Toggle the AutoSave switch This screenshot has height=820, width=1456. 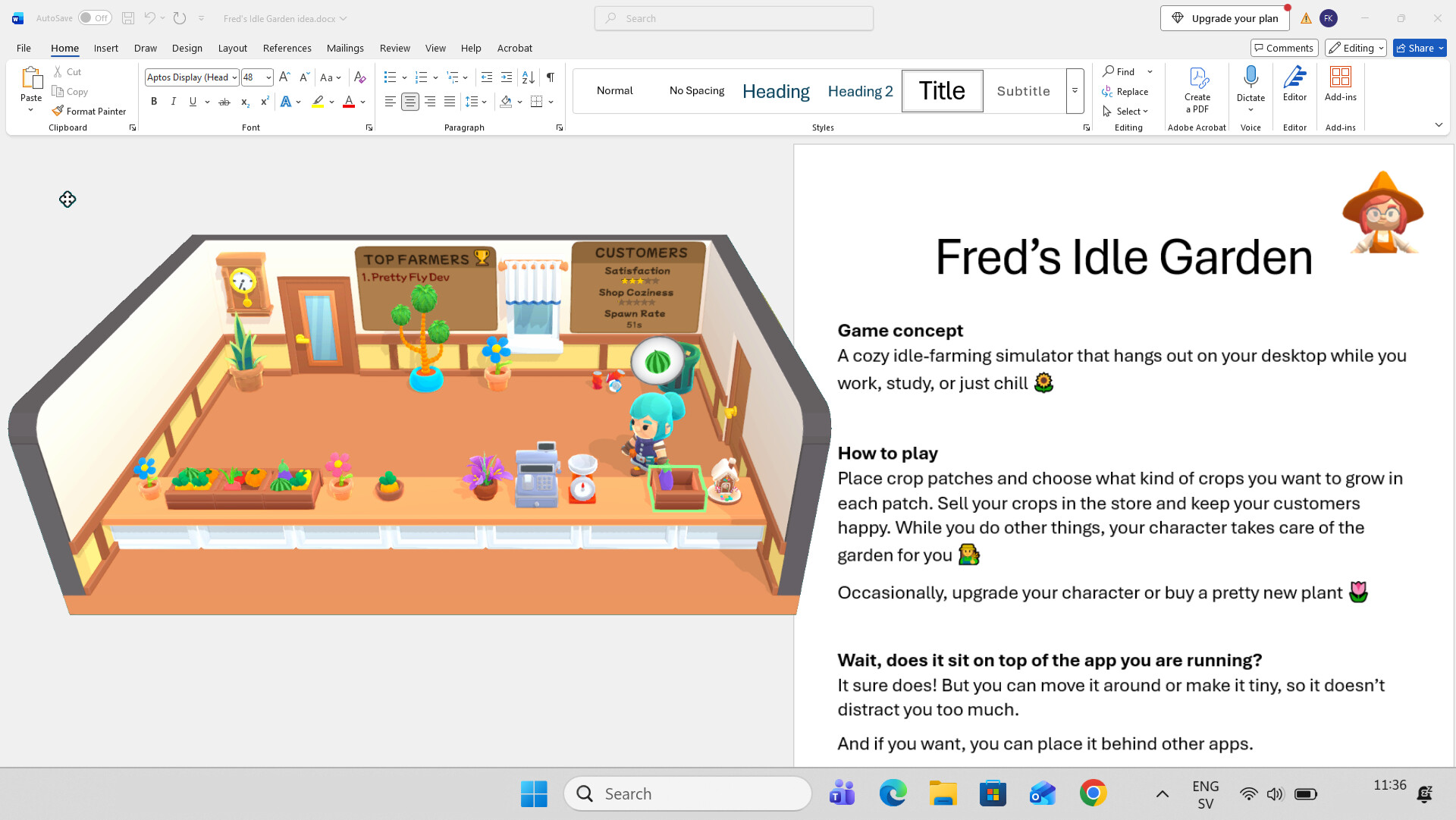[x=95, y=18]
